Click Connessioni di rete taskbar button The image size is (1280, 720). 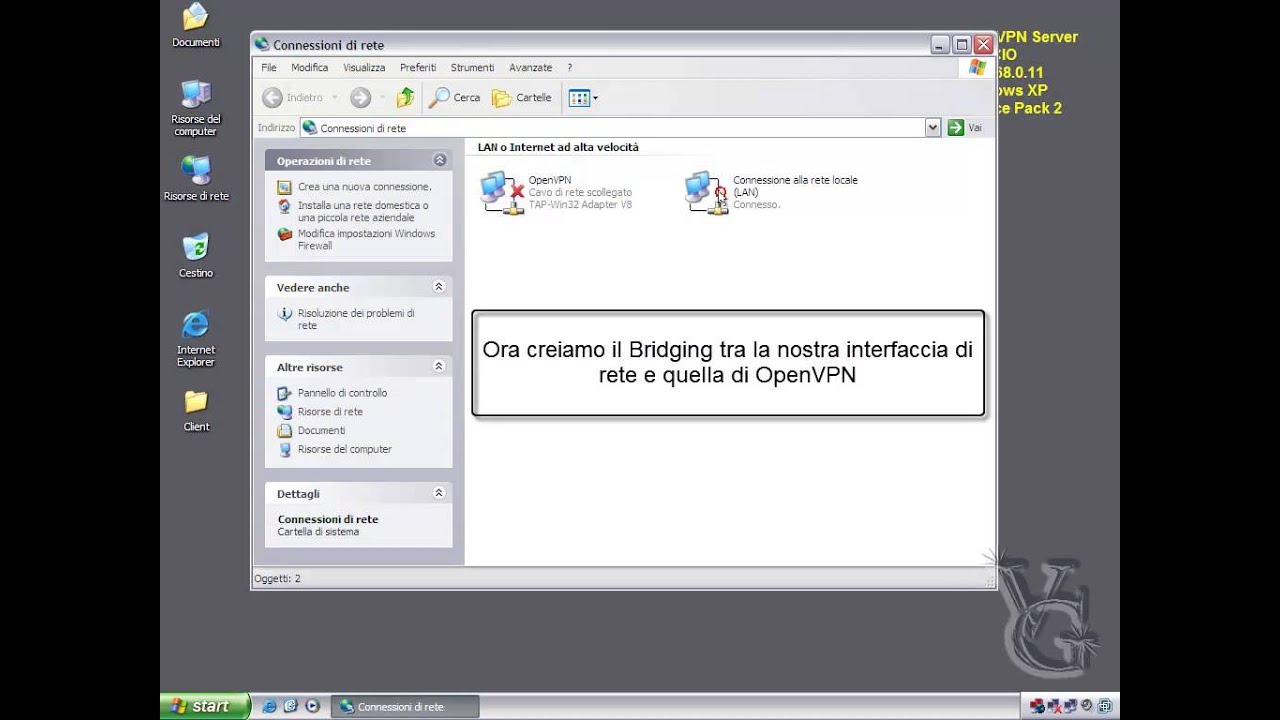(405, 706)
